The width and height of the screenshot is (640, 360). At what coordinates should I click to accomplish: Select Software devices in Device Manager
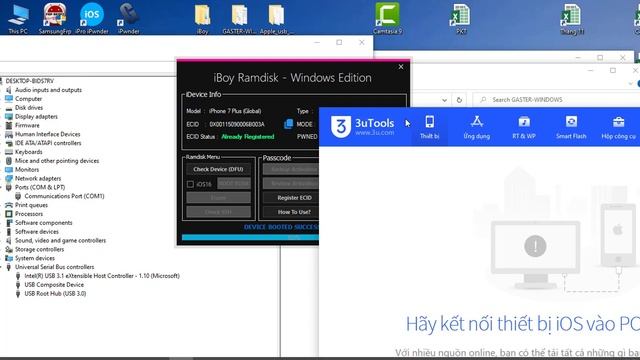(x=37, y=231)
